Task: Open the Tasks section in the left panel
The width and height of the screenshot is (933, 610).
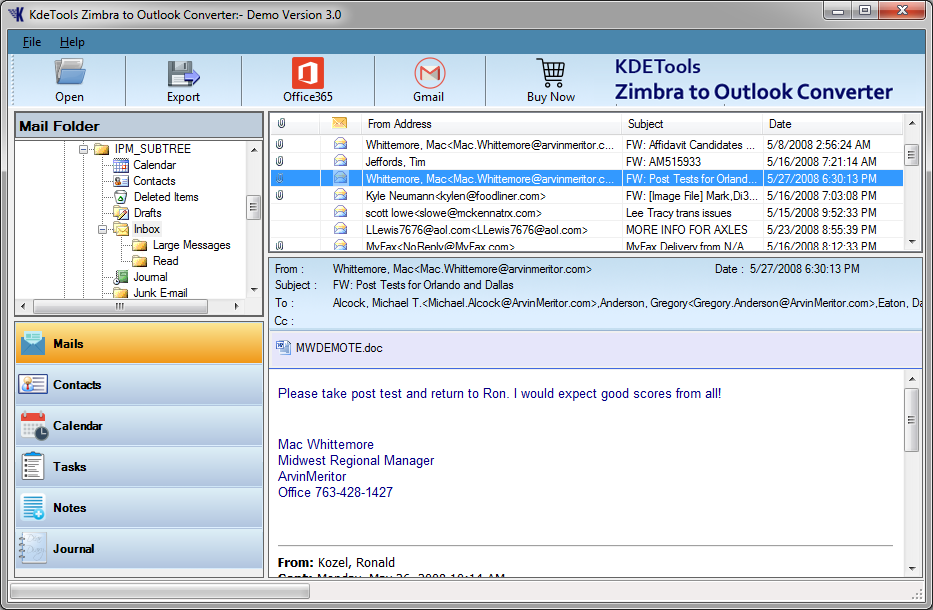Action: [x=69, y=467]
